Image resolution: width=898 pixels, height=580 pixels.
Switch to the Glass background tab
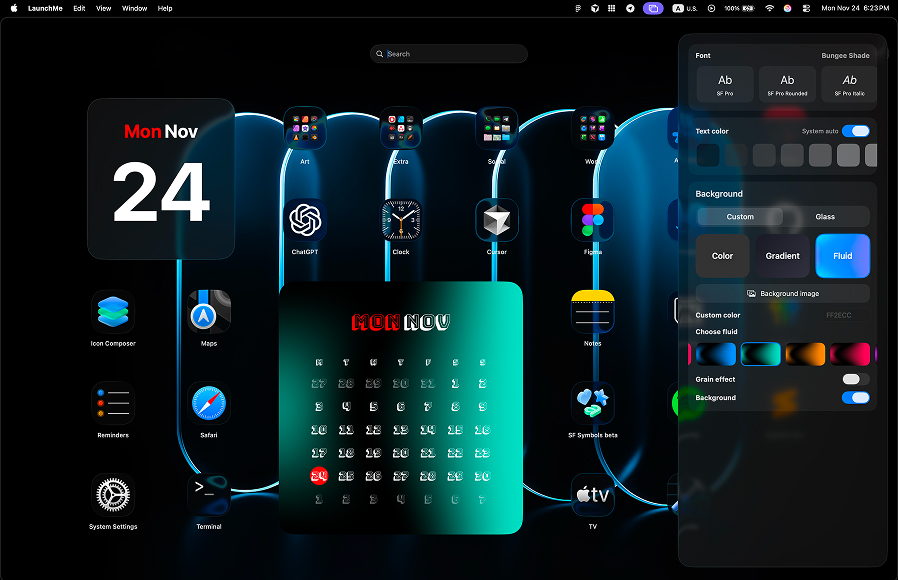(x=825, y=216)
